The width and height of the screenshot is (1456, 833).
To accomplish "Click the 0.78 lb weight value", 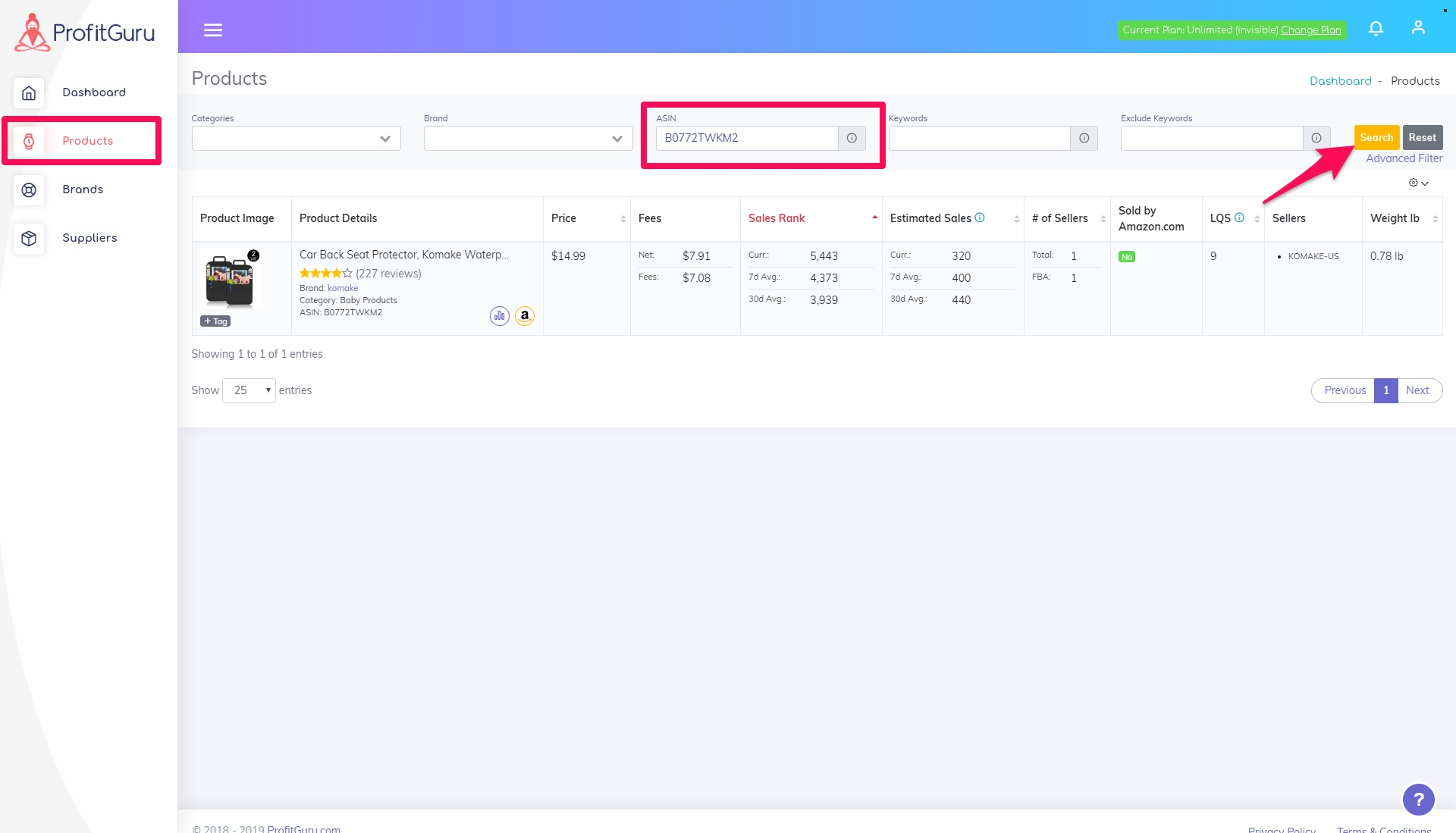I will click(1386, 256).
